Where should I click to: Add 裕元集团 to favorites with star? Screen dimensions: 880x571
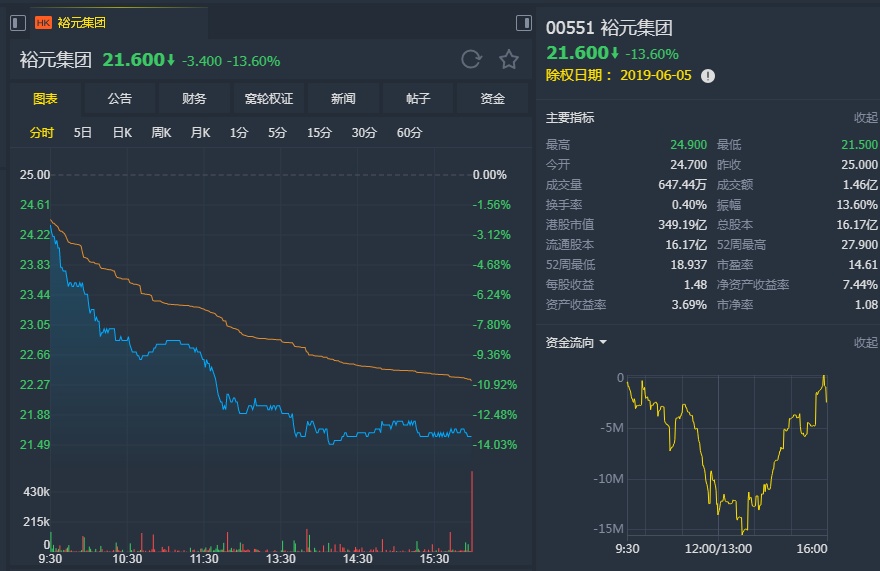509,60
